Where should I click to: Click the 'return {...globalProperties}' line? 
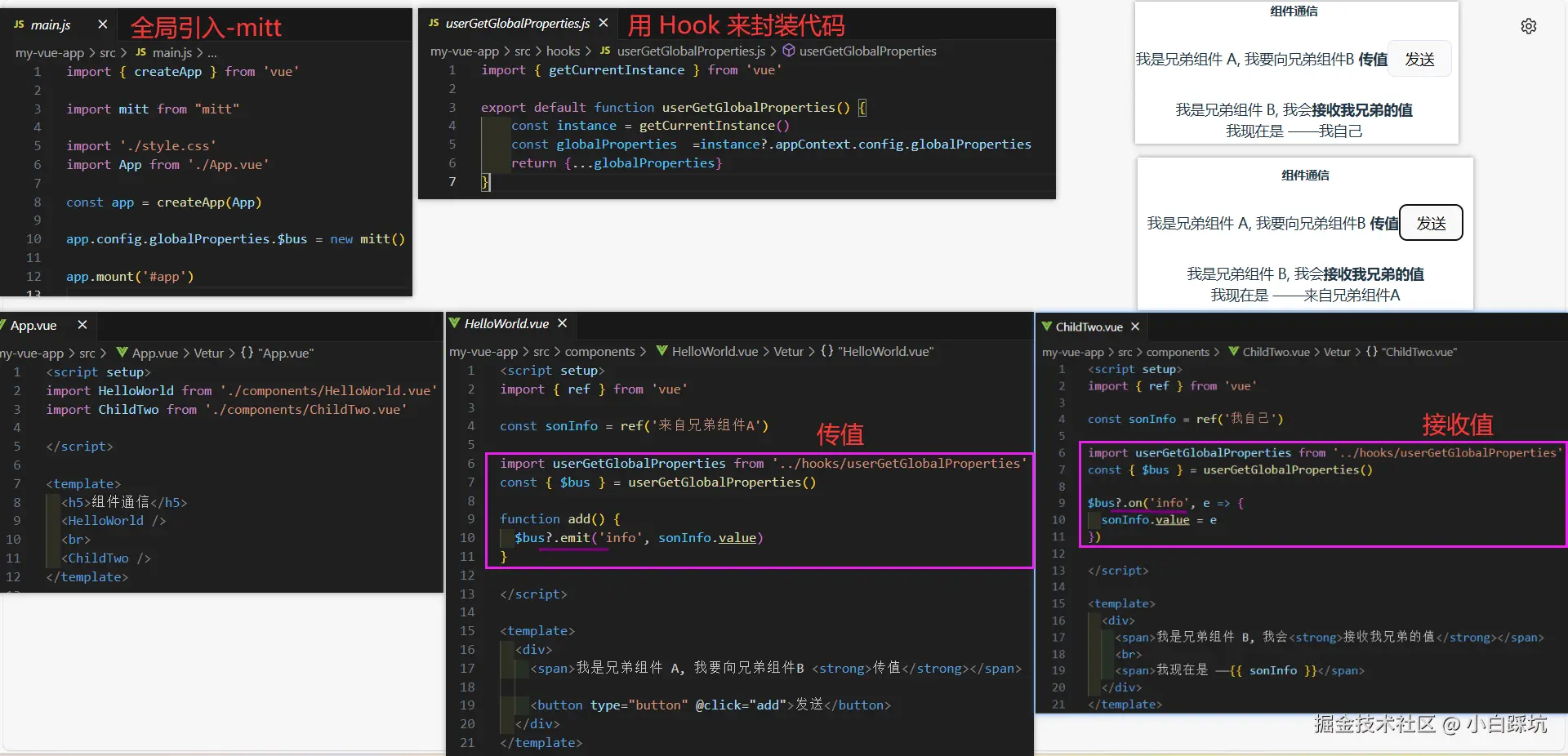(617, 162)
